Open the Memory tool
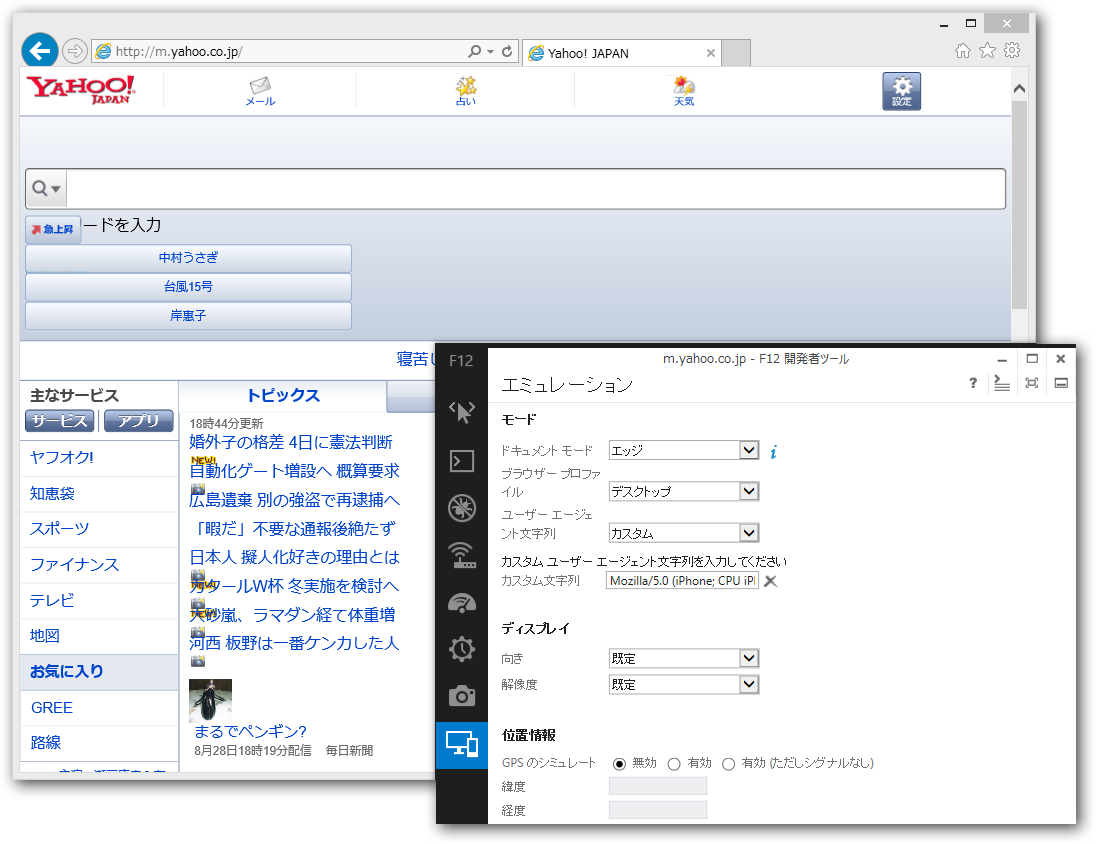 (461, 697)
